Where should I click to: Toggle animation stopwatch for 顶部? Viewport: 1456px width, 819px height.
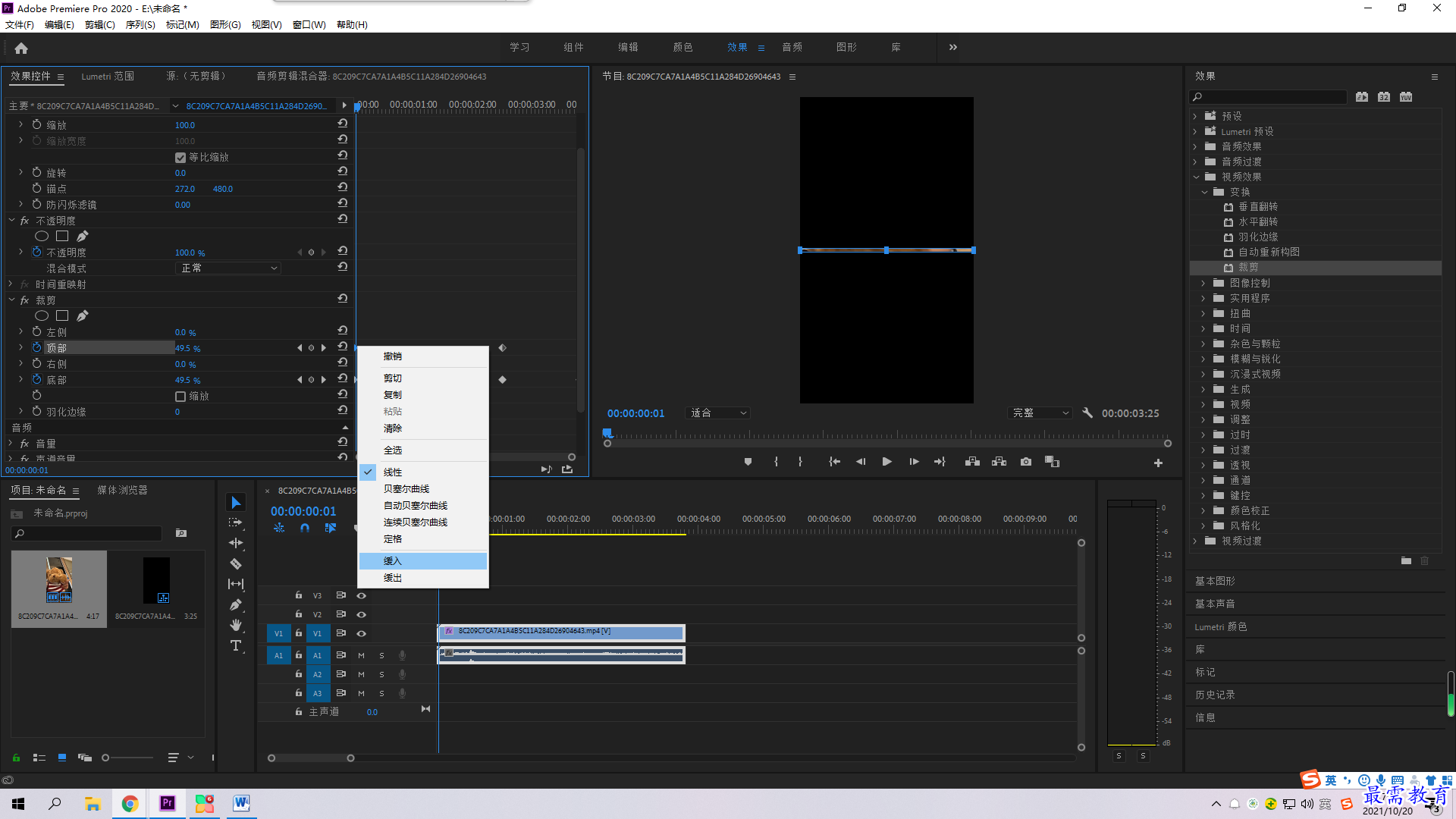[x=36, y=347]
